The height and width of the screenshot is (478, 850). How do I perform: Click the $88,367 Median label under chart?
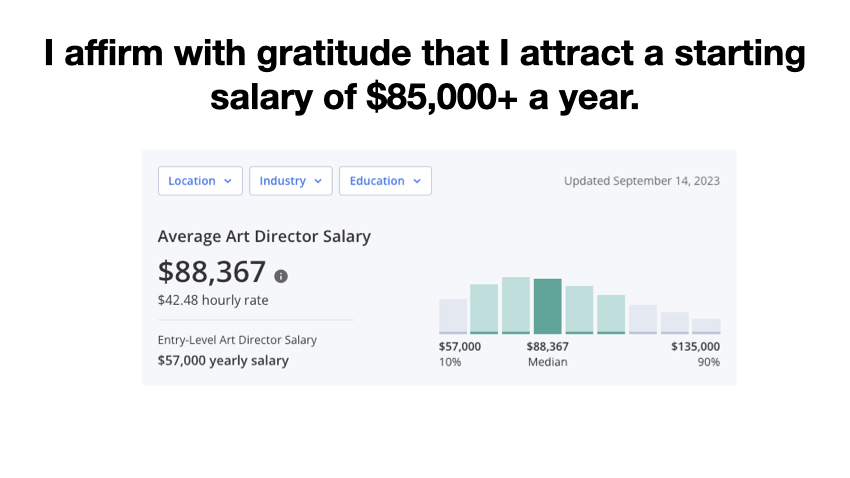(547, 354)
